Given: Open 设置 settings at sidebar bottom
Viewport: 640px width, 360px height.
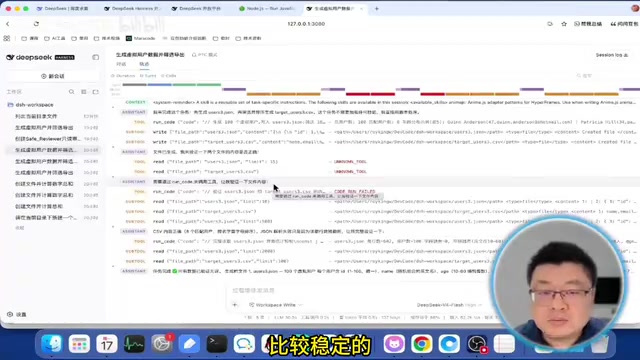Looking at the screenshot, I should (17, 314).
